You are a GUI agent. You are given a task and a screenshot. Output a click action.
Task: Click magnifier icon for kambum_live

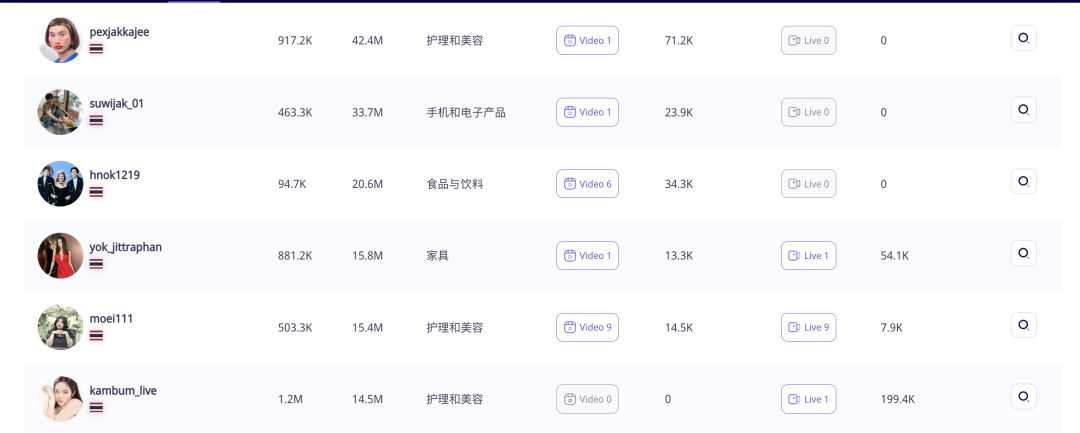click(1024, 397)
